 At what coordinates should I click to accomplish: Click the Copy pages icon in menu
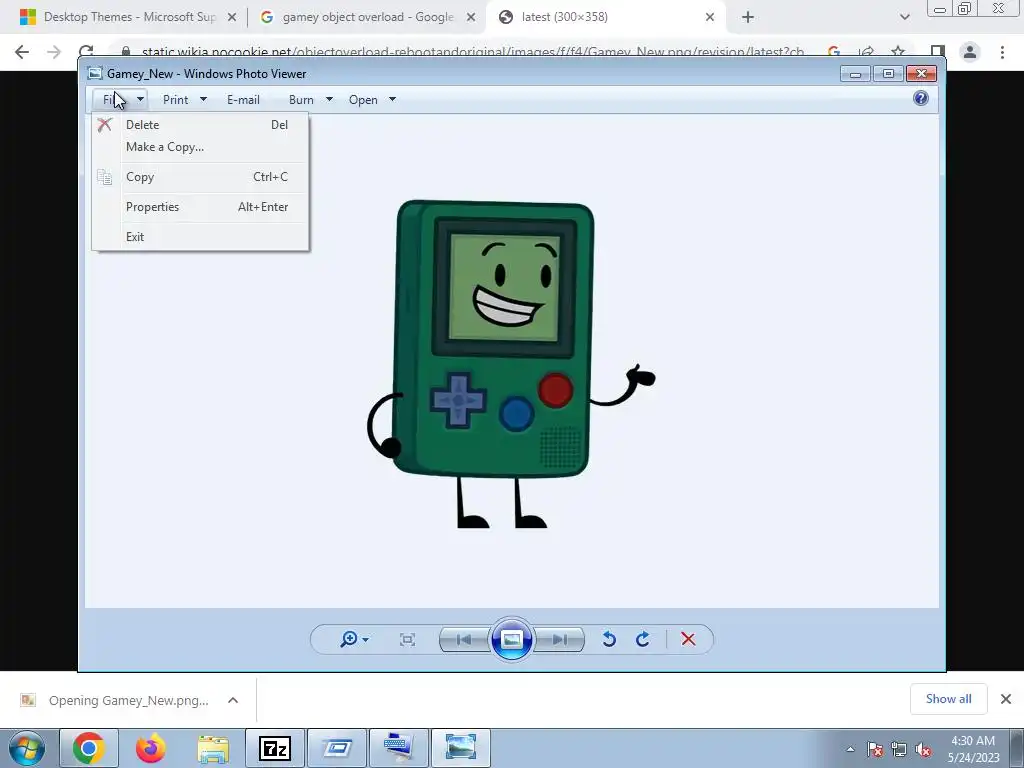104,177
